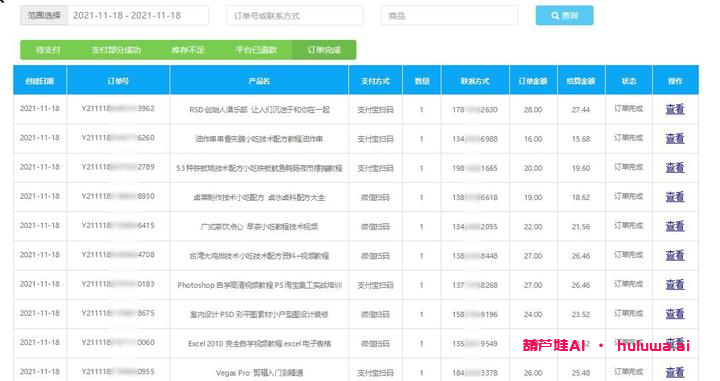Click the 广式茶饮点心 product name
This screenshot has width=720, height=381.
259,227
